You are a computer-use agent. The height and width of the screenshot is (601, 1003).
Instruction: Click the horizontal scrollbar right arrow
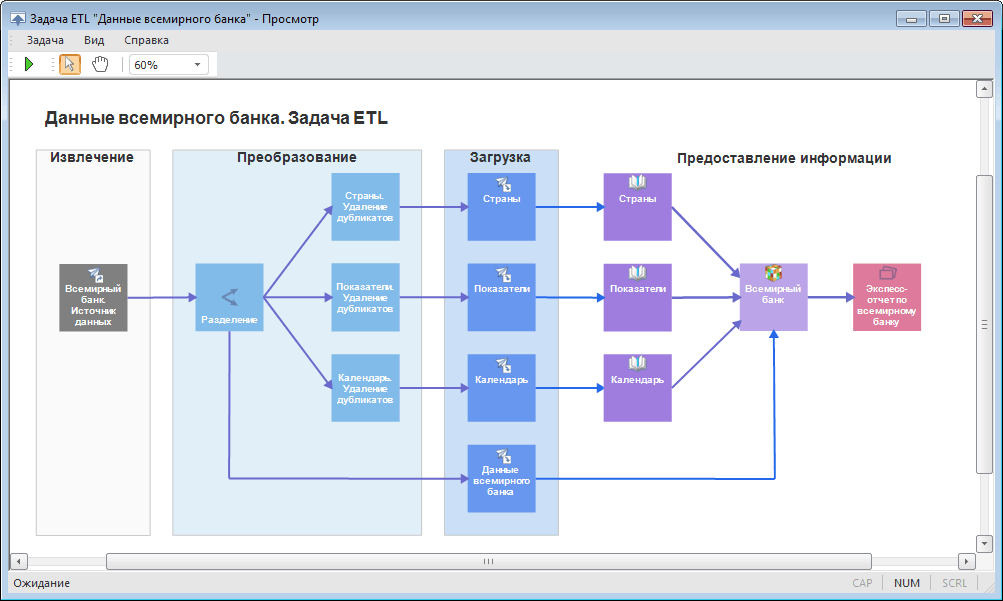coord(966,561)
